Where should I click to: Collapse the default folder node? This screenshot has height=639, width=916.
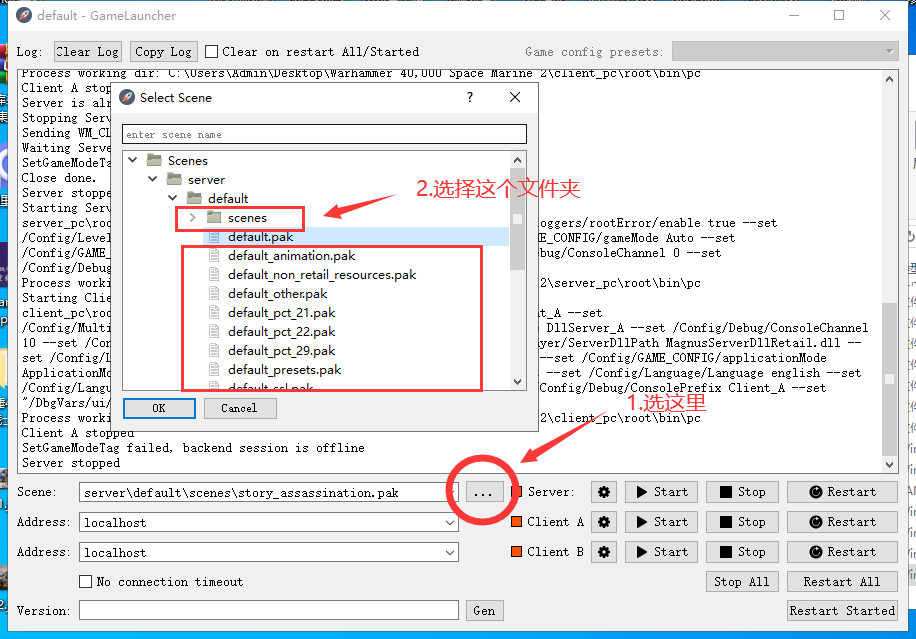[173, 199]
